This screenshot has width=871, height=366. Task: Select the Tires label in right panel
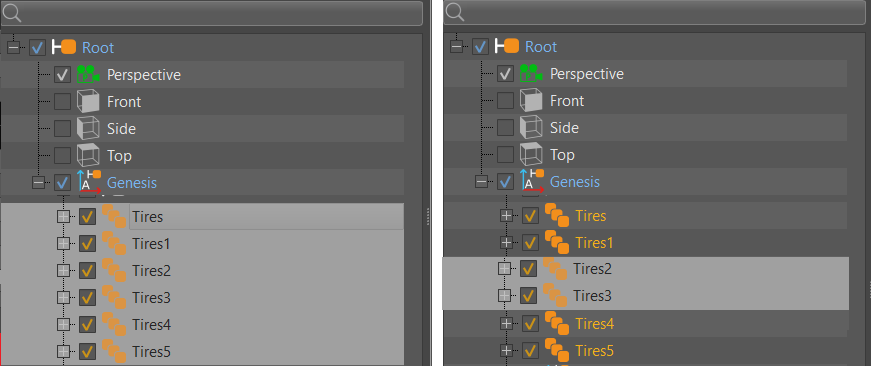(x=590, y=215)
